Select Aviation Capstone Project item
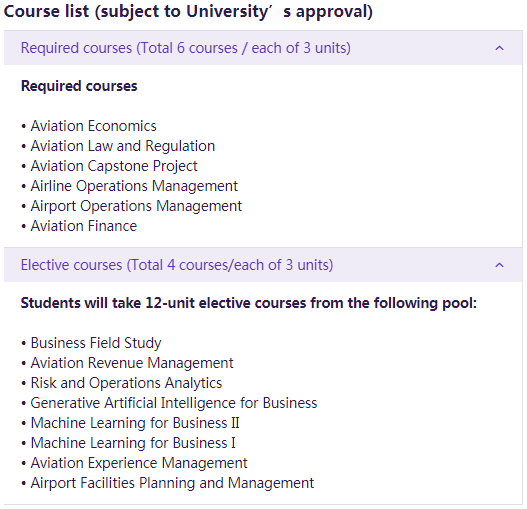 pos(114,166)
